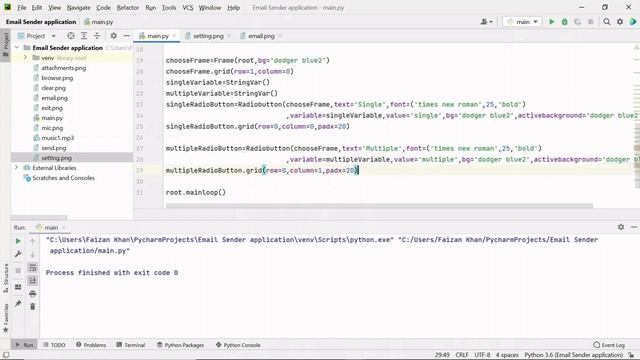The width and height of the screenshot is (640, 360).
Task: Open the File menu
Action: click(x=22, y=7)
